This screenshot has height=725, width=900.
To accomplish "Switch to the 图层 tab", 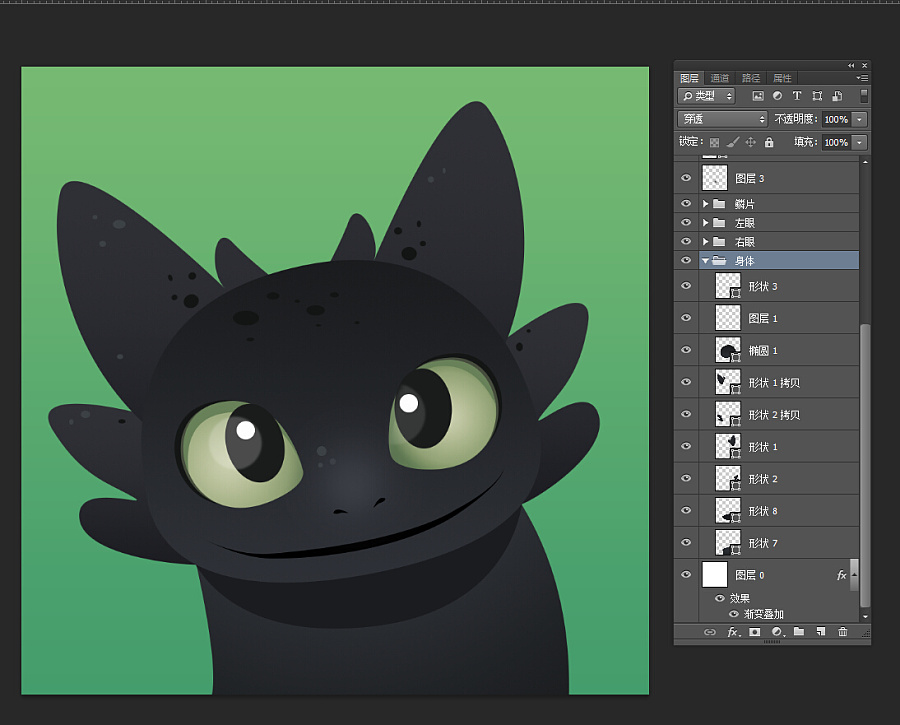I will pyautogui.click(x=689, y=78).
